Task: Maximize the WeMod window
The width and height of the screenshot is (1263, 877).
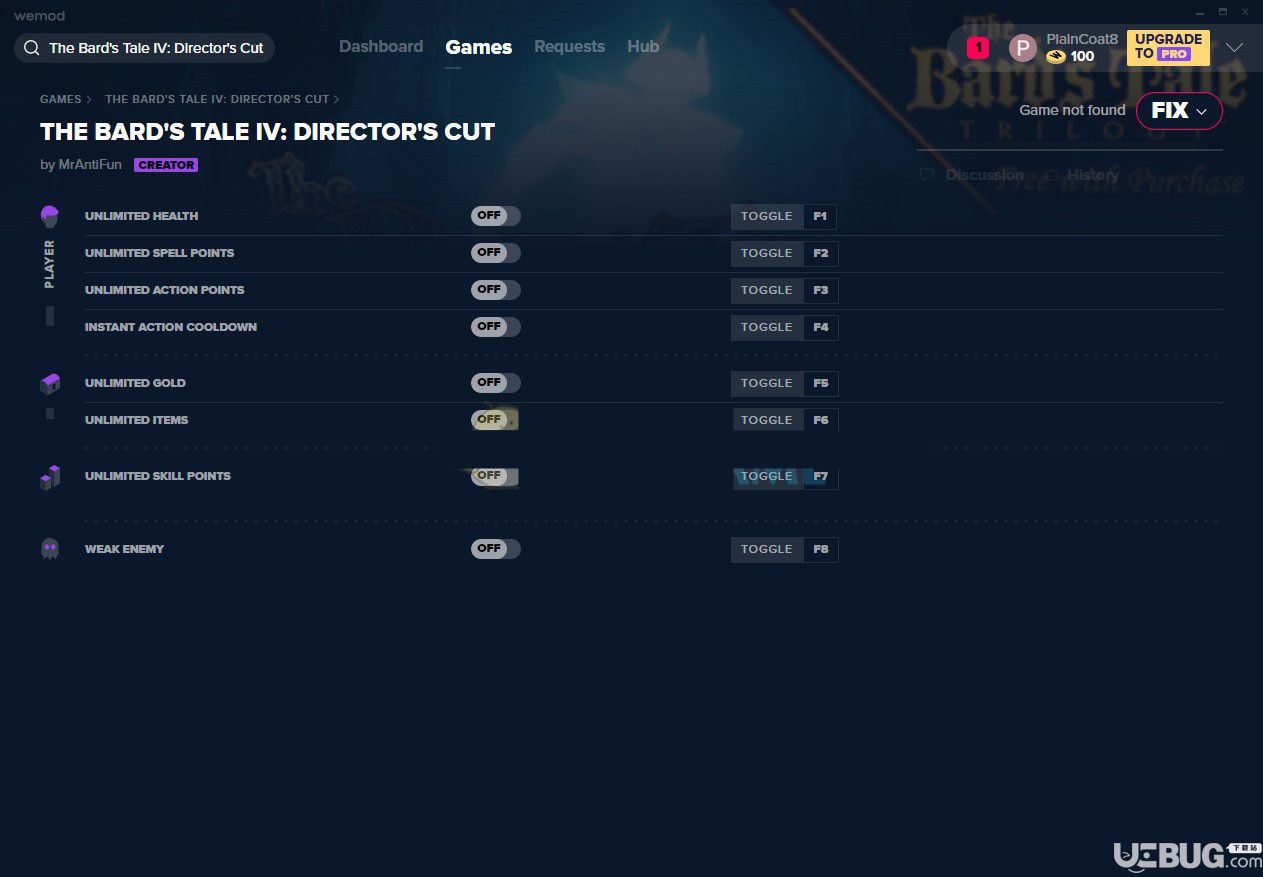Action: point(1222,12)
